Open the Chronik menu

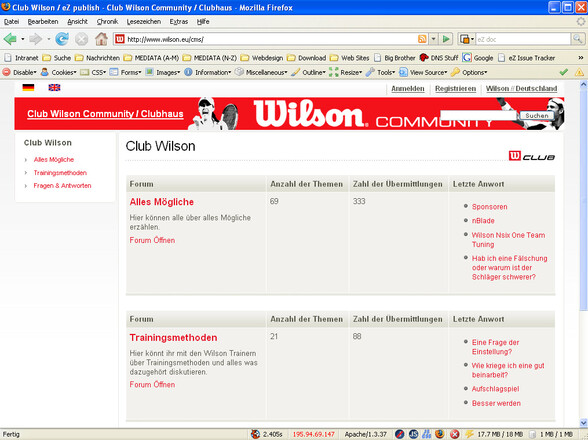click(107, 22)
